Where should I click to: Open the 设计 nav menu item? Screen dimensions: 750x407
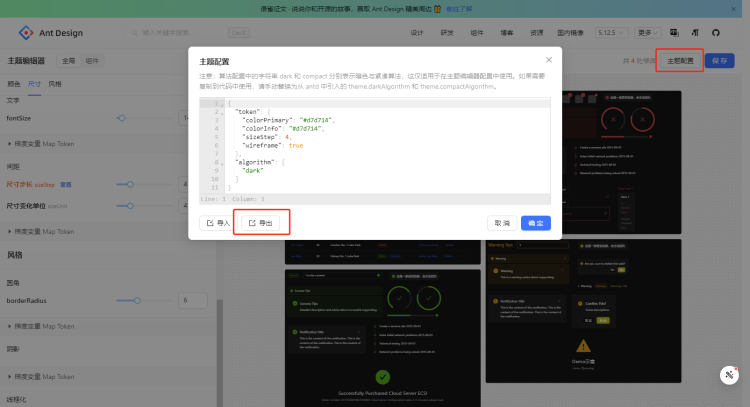[x=417, y=33]
